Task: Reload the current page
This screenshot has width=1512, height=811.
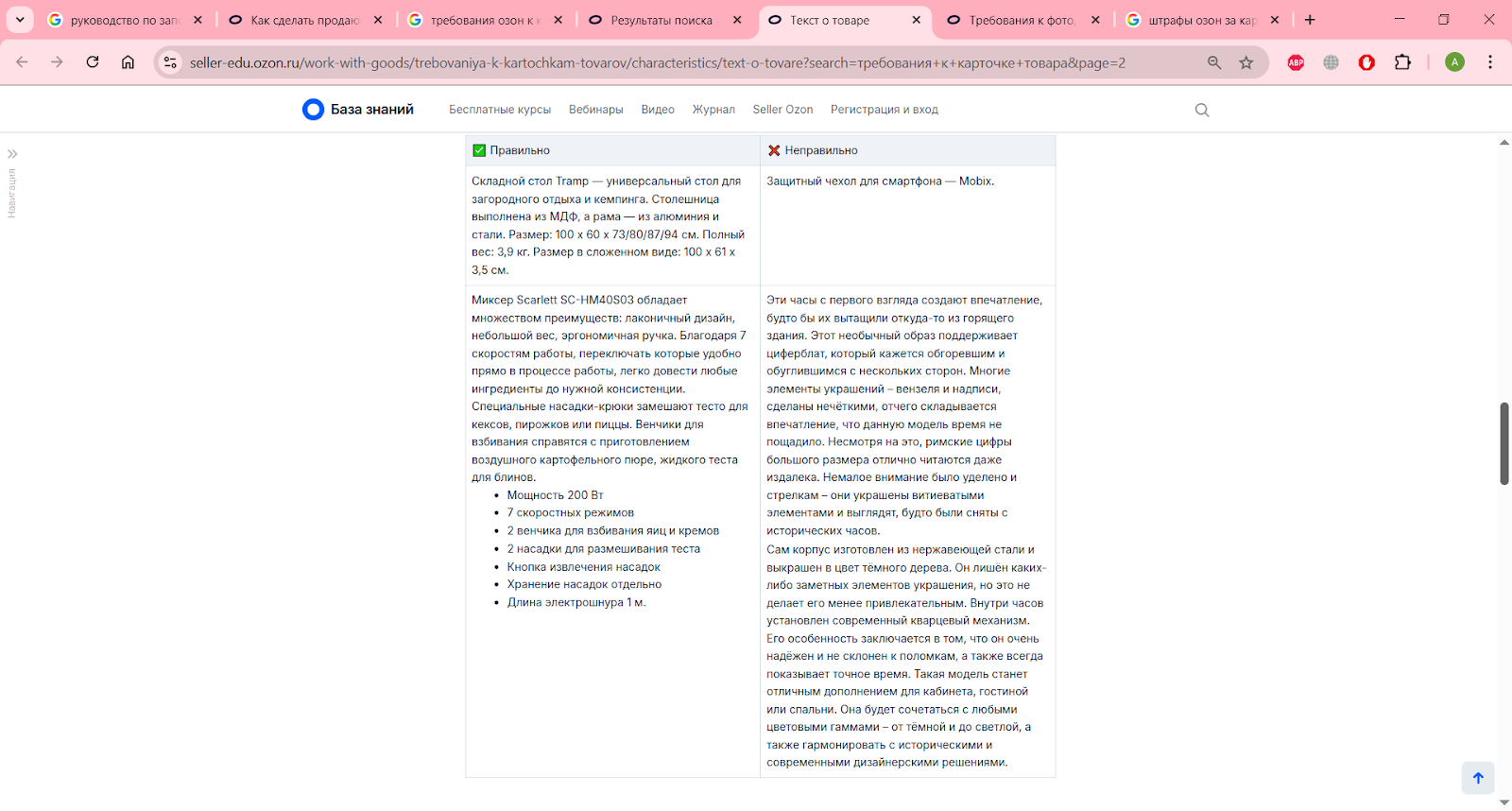Action: click(x=93, y=62)
